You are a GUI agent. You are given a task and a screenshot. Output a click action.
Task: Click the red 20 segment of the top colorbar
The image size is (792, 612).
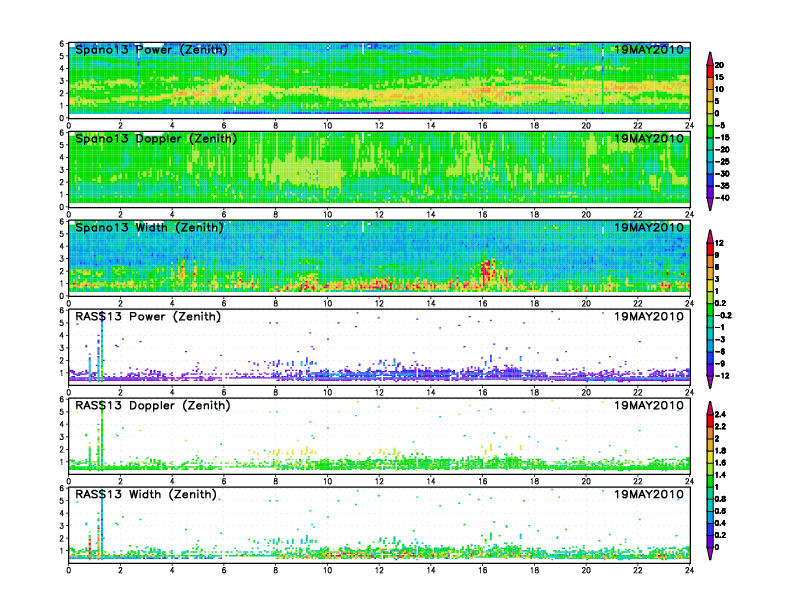pyautogui.click(x=710, y=71)
